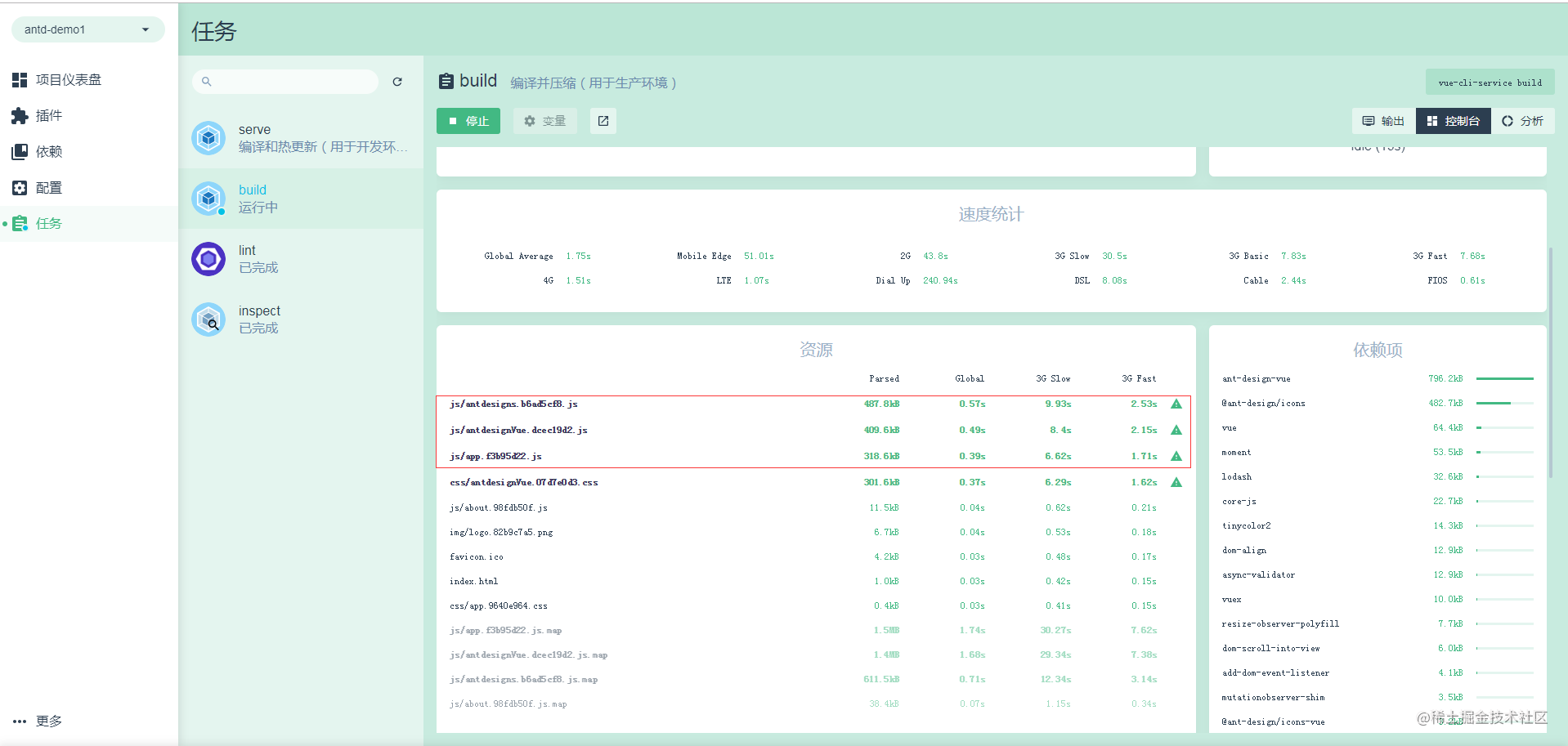Click inside the task search field

pyautogui.click(x=286, y=82)
